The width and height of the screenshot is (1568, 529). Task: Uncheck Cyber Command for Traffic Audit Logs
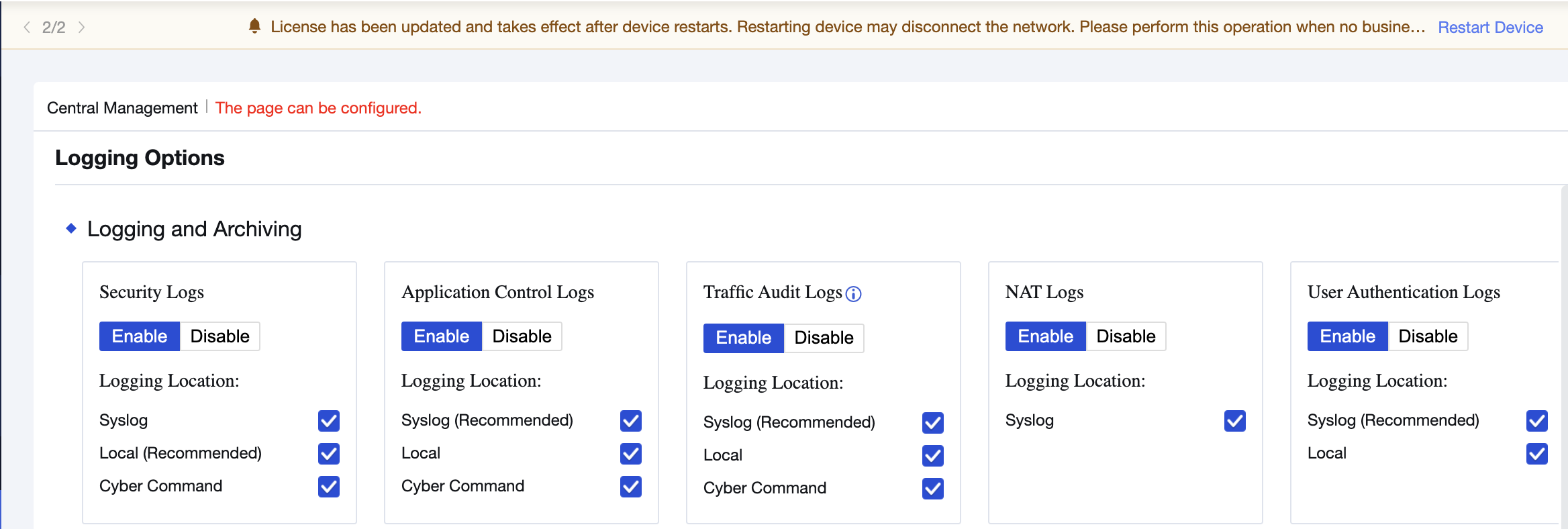point(933,489)
